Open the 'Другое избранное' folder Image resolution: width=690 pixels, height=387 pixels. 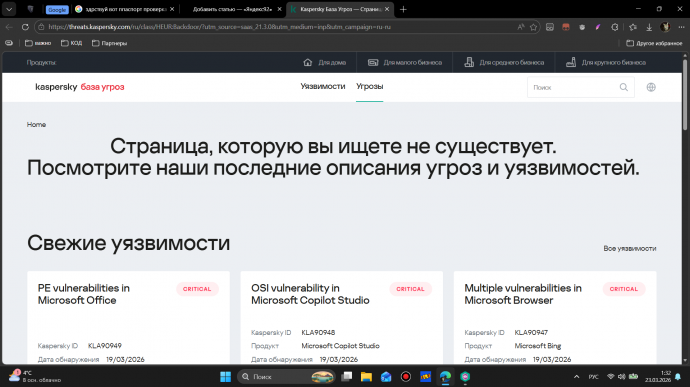[654, 43]
